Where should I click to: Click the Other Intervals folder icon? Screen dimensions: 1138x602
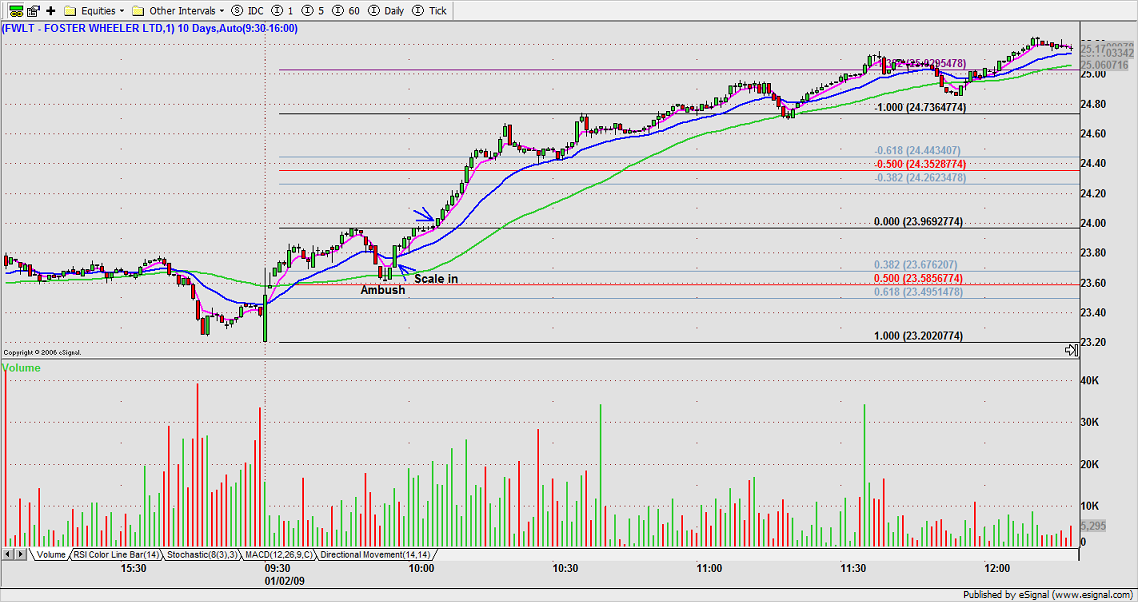tap(139, 11)
